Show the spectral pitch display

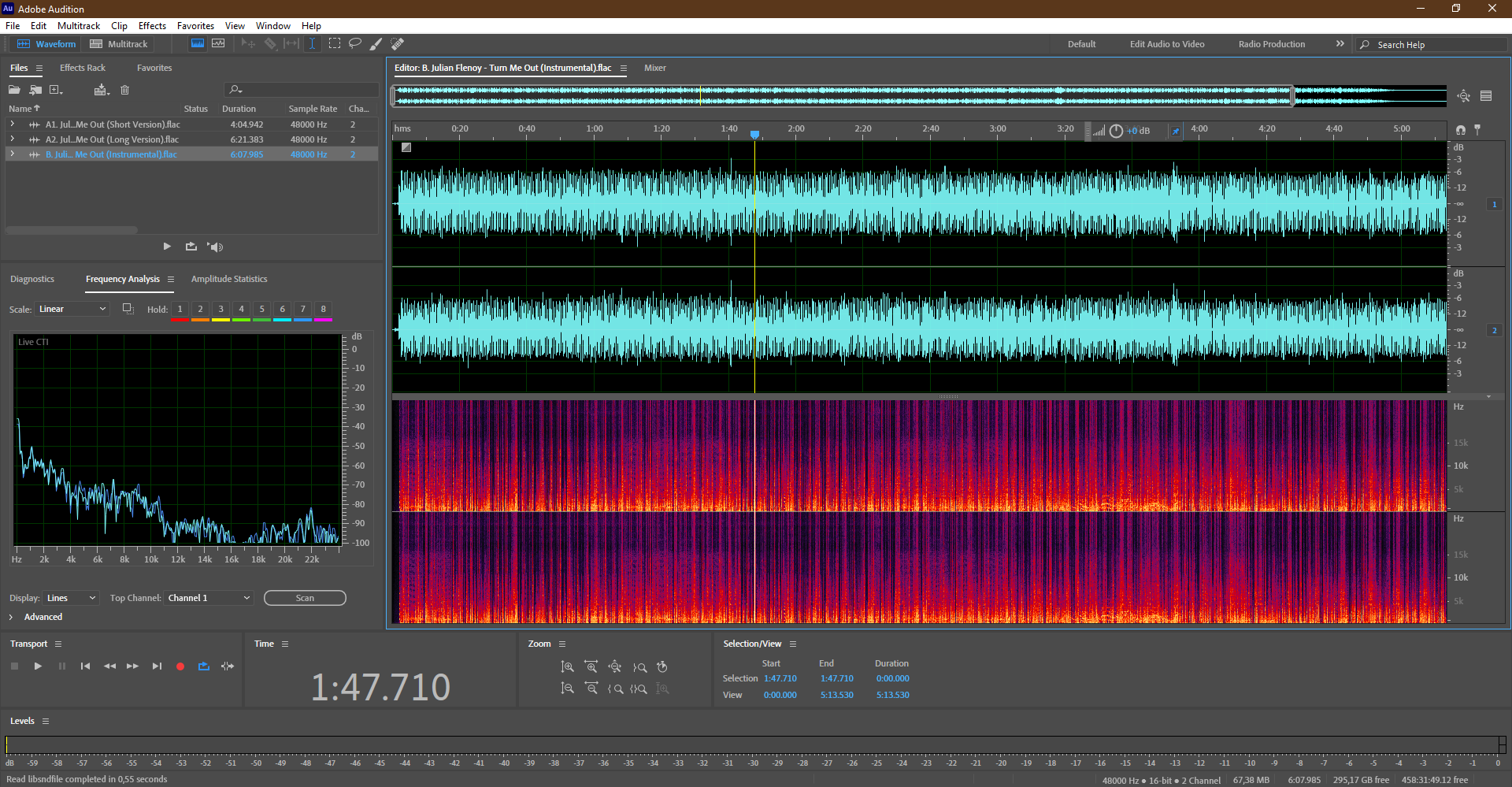tap(218, 44)
